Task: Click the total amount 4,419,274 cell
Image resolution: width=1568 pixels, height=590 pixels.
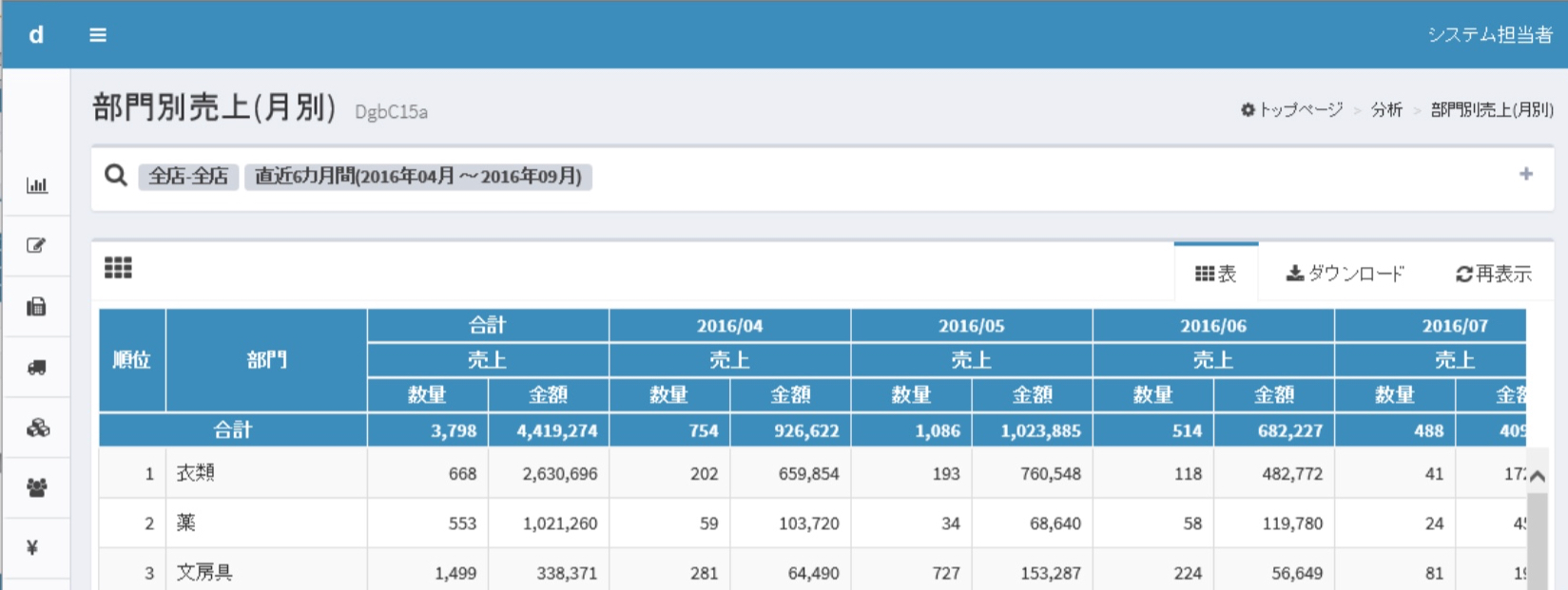Action: click(549, 430)
